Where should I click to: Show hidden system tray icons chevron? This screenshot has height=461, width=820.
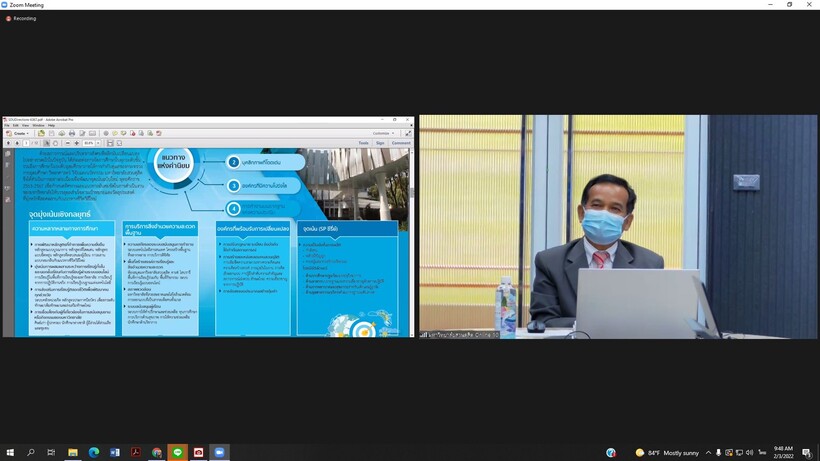708,453
